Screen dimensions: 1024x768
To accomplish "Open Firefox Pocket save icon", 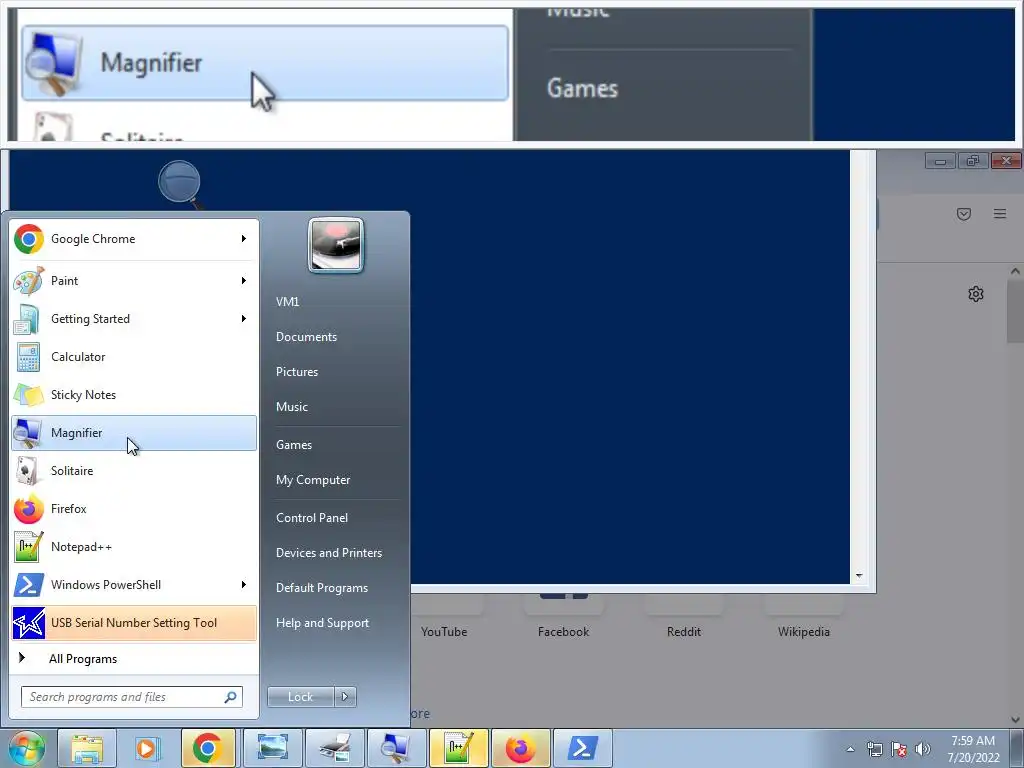I will (964, 214).
